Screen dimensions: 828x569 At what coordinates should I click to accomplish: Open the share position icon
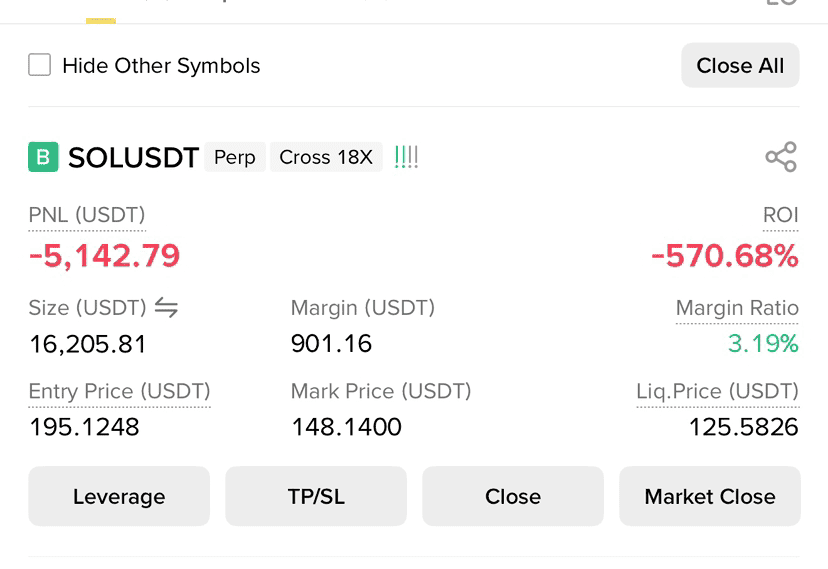(781, 157)
